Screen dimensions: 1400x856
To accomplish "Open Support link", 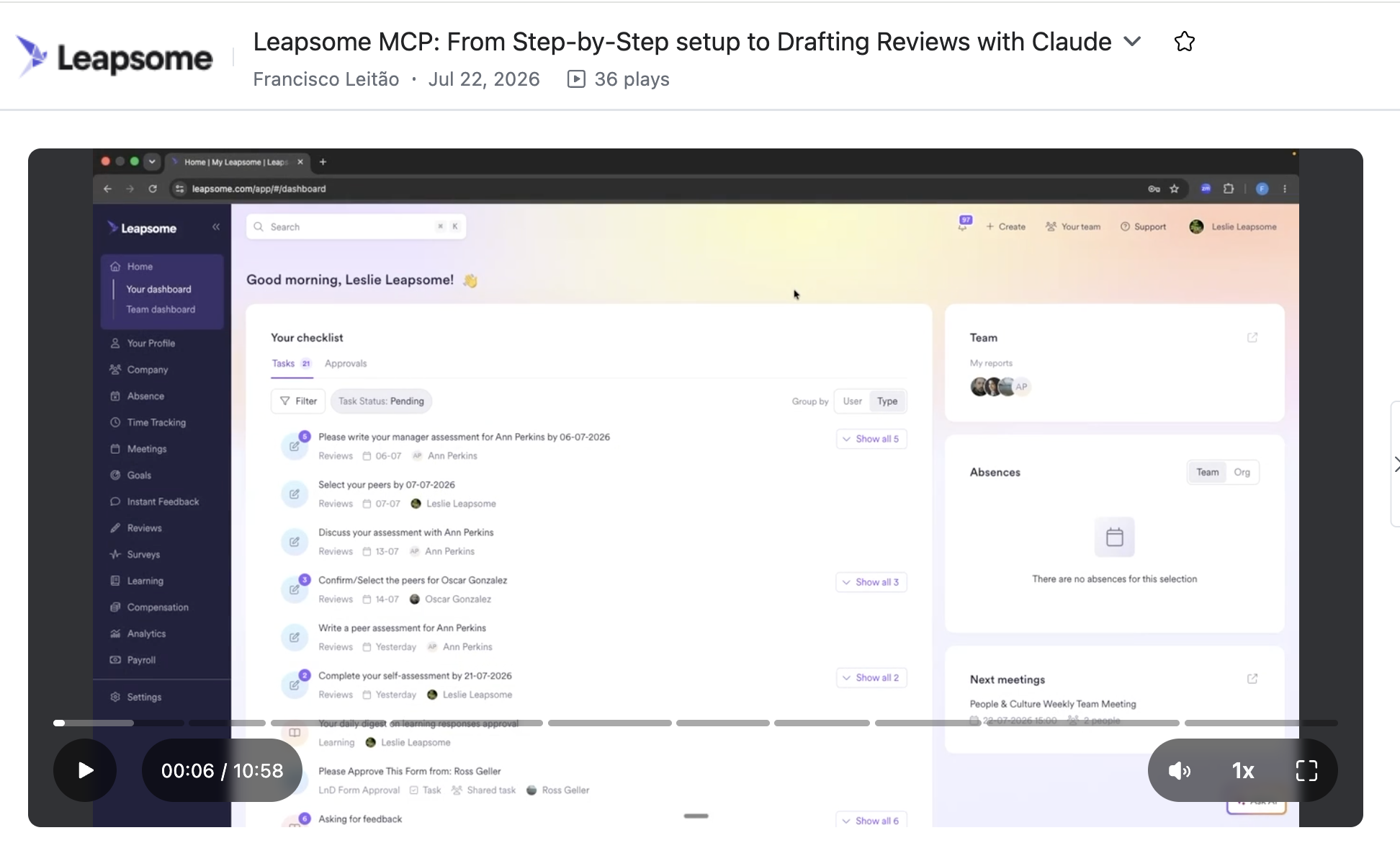I will click(1143, 227).
